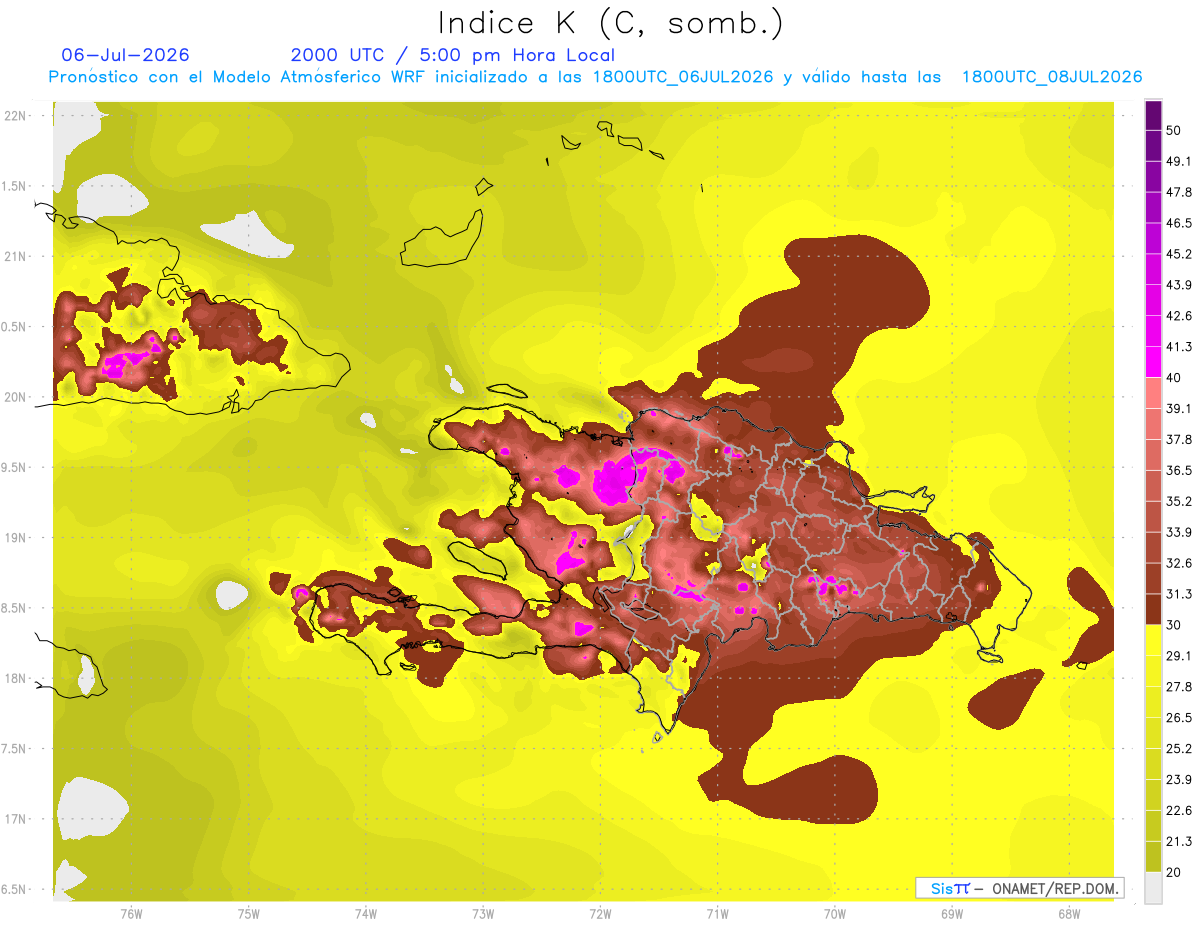Click the colorbar value "20" at the bottom

1173,873
